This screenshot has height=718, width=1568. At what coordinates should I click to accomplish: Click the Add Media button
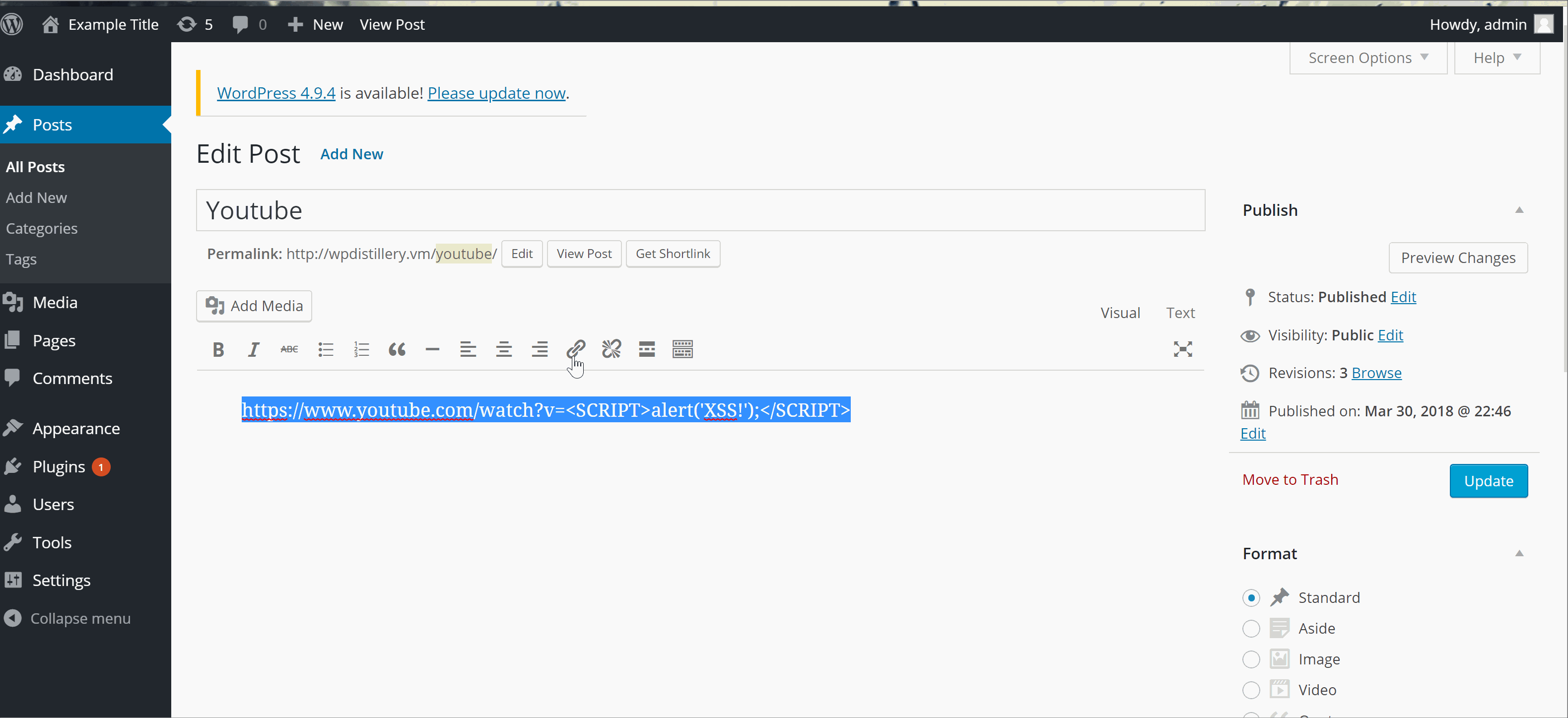[254, 306]
